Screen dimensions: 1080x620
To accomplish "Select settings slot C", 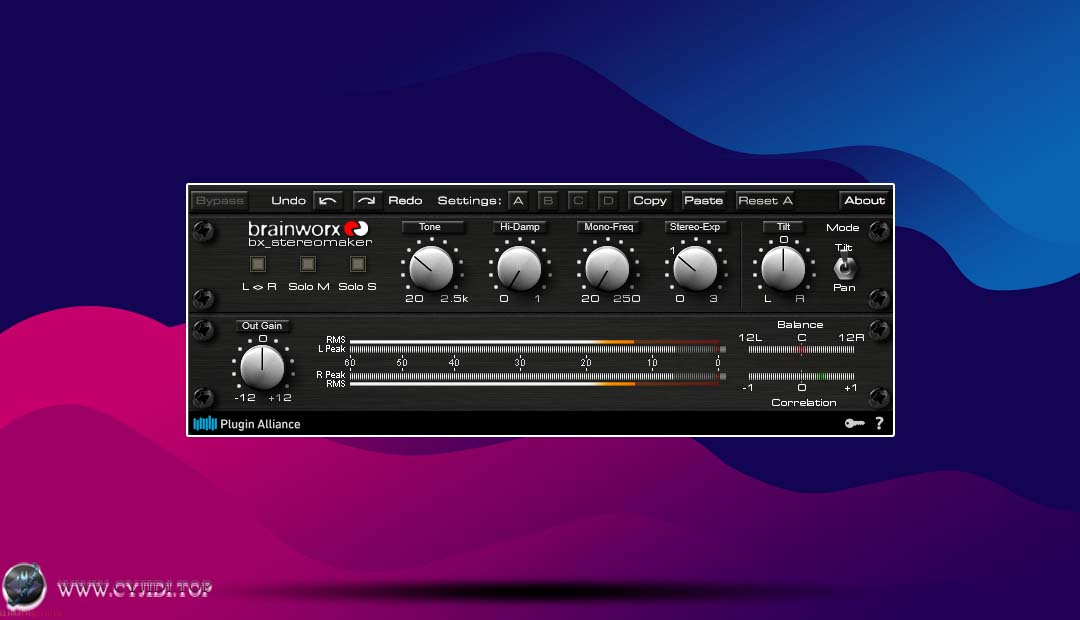I will [x=578, y=200].
